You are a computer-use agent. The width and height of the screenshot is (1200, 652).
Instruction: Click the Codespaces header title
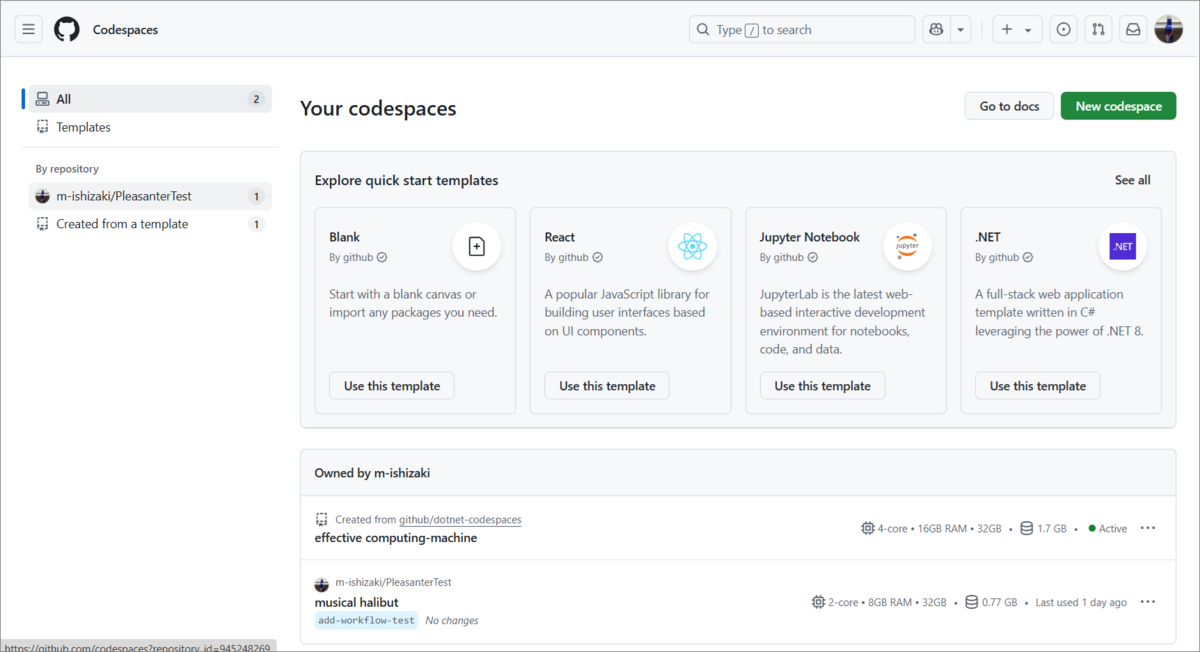coord(126,30)
